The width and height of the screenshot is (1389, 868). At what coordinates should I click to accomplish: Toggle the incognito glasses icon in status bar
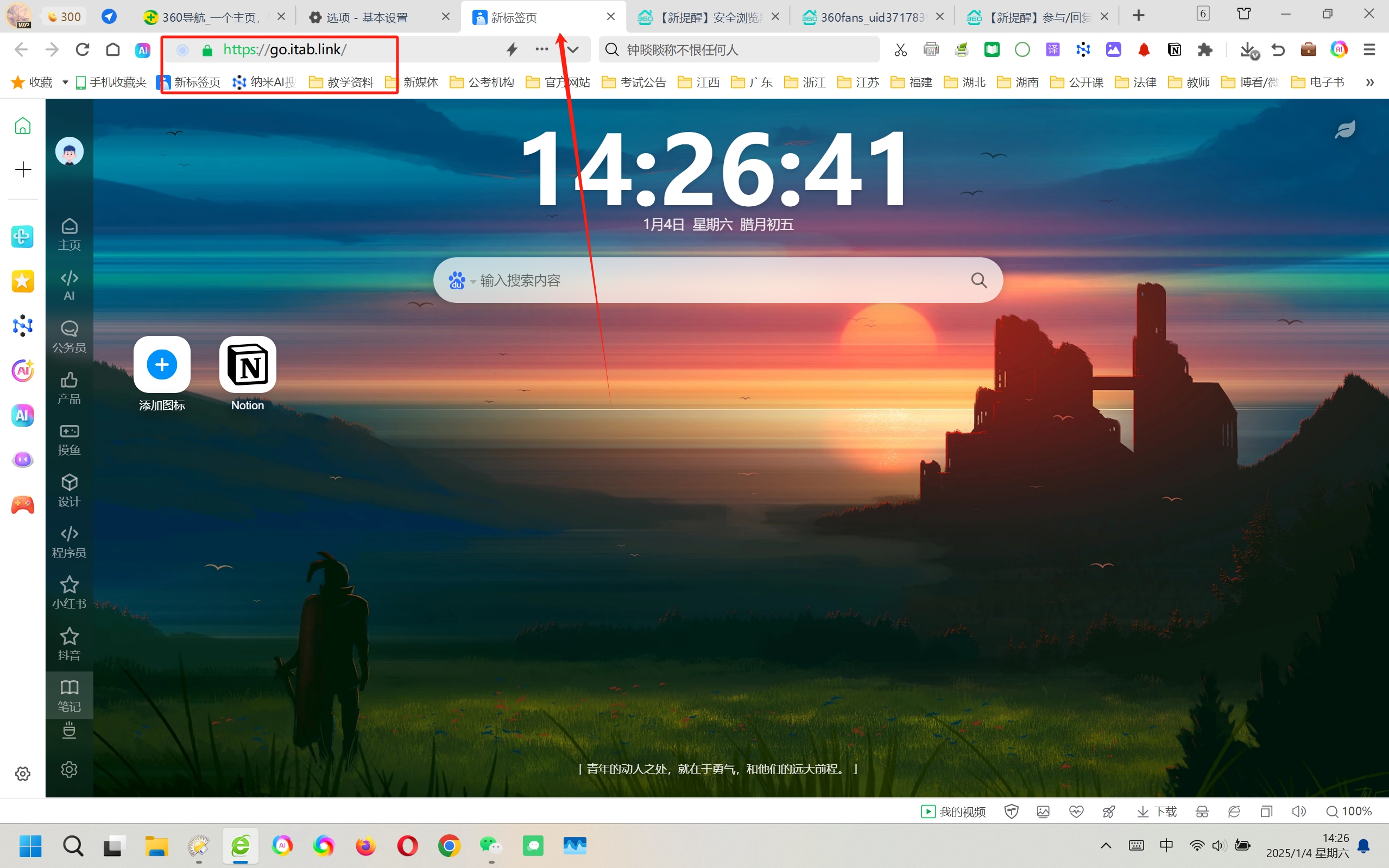click(x=1202, y=811)
